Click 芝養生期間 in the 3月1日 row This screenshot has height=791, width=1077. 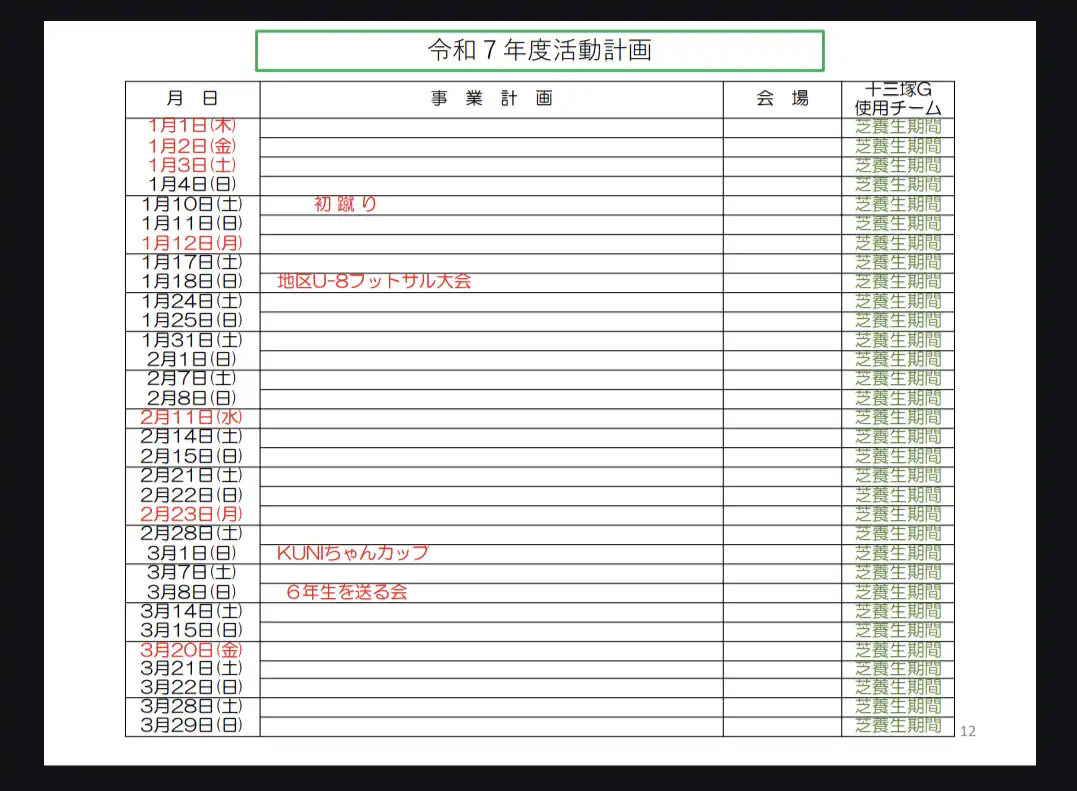(x=898, y=553)
